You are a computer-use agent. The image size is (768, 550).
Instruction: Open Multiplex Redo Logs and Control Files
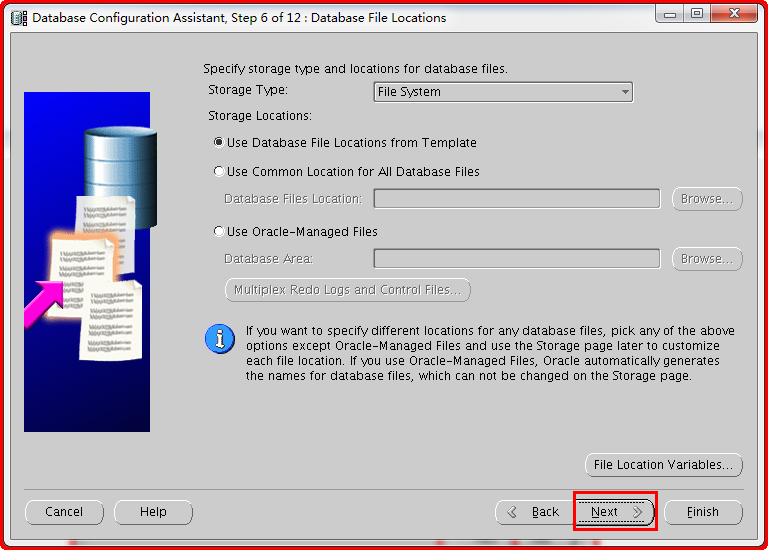(348, 290)
